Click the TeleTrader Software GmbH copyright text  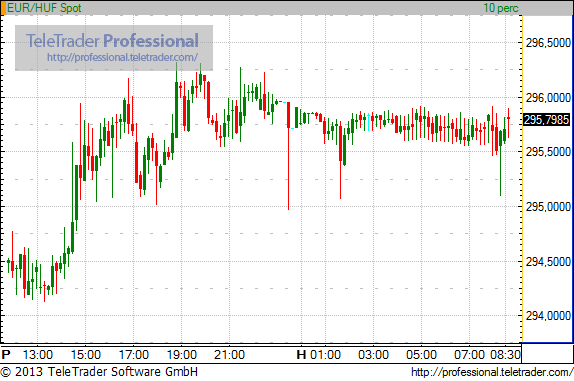[x=99, y=372]
